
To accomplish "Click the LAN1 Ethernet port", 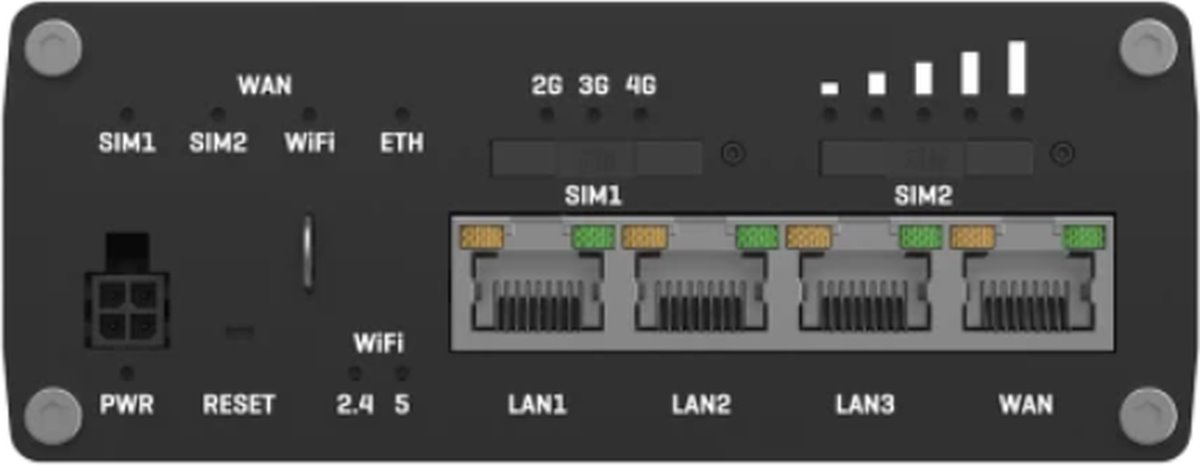I will click(x=537, y=283).
